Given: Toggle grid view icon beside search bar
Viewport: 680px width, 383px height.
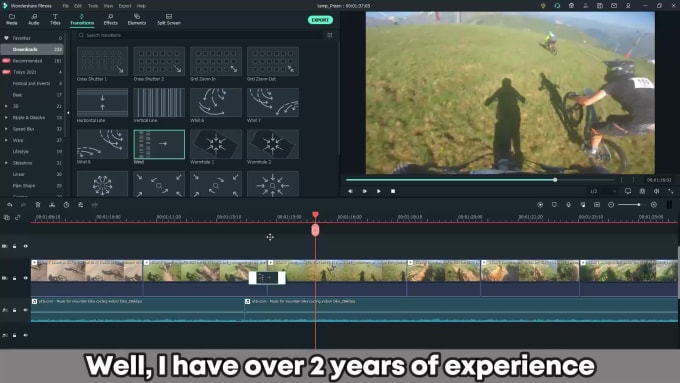Looking at the screenshot, I should pos(330,35).
